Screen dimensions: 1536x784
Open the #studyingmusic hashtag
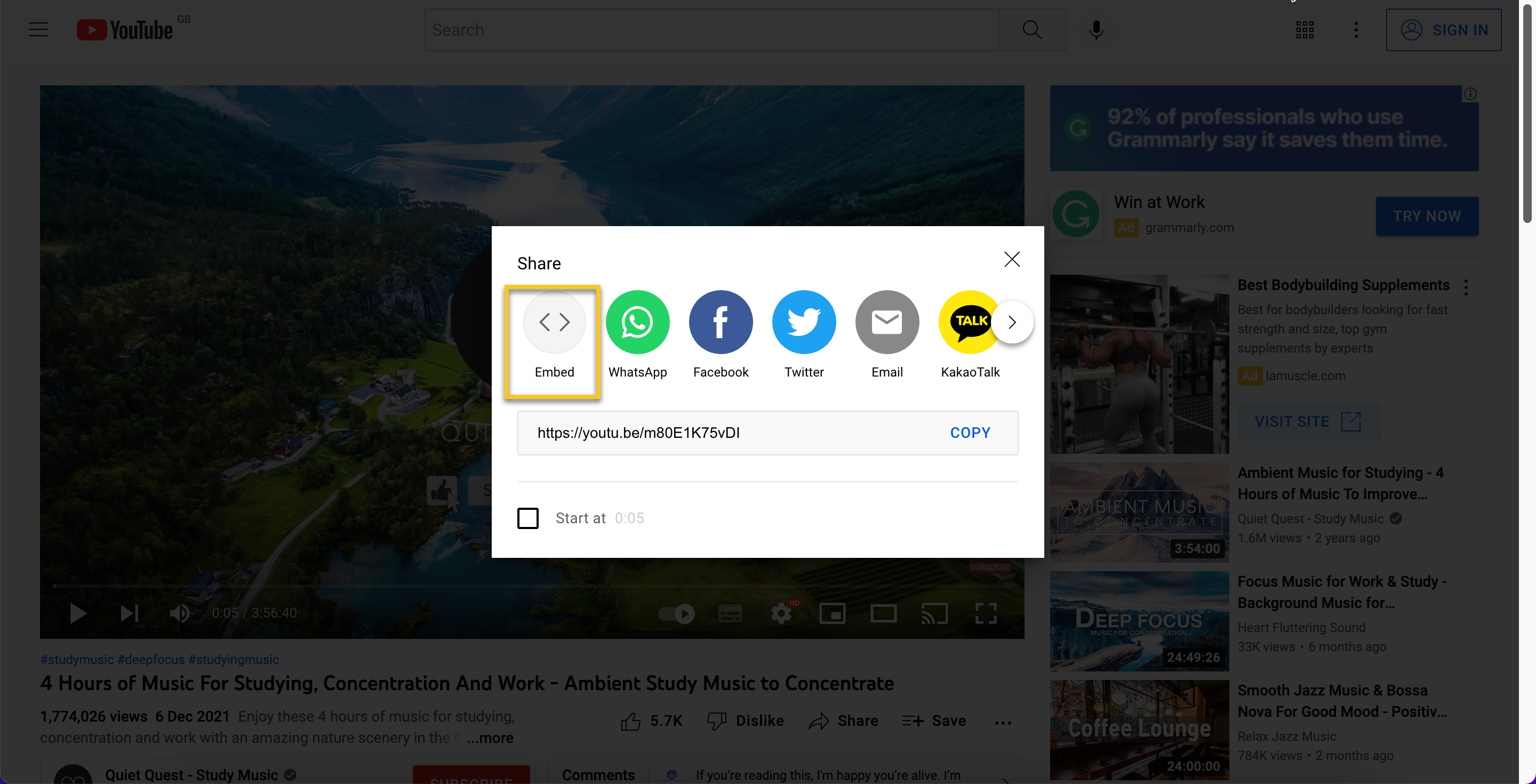(234, 659)
